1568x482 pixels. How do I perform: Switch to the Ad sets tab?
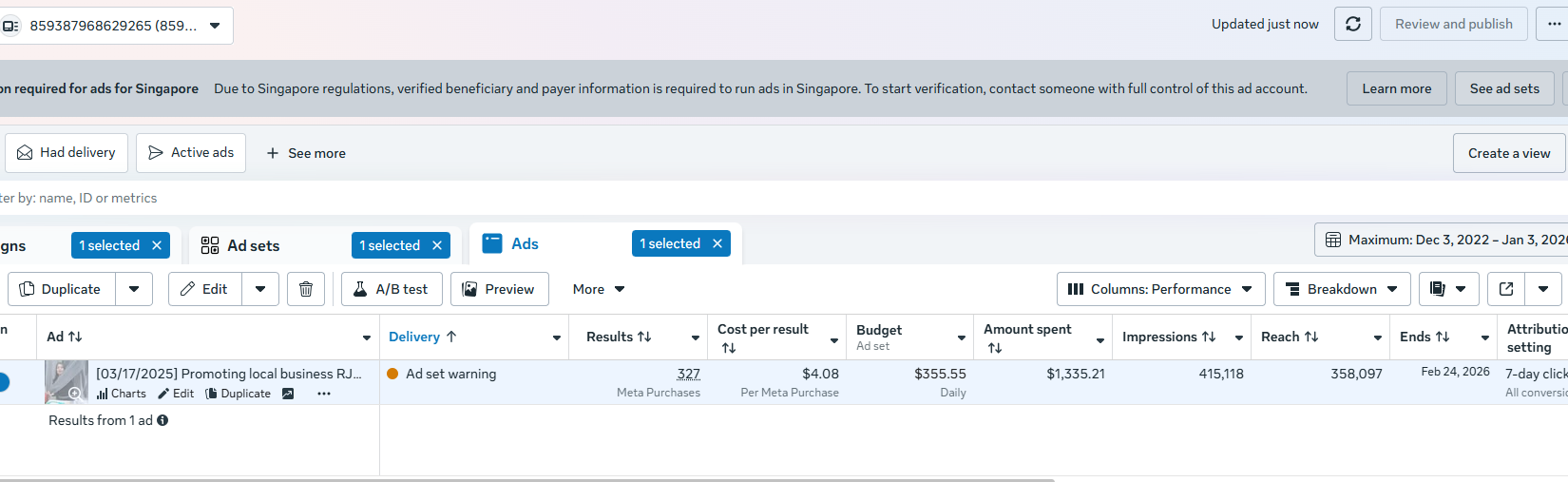click(253, 245)
